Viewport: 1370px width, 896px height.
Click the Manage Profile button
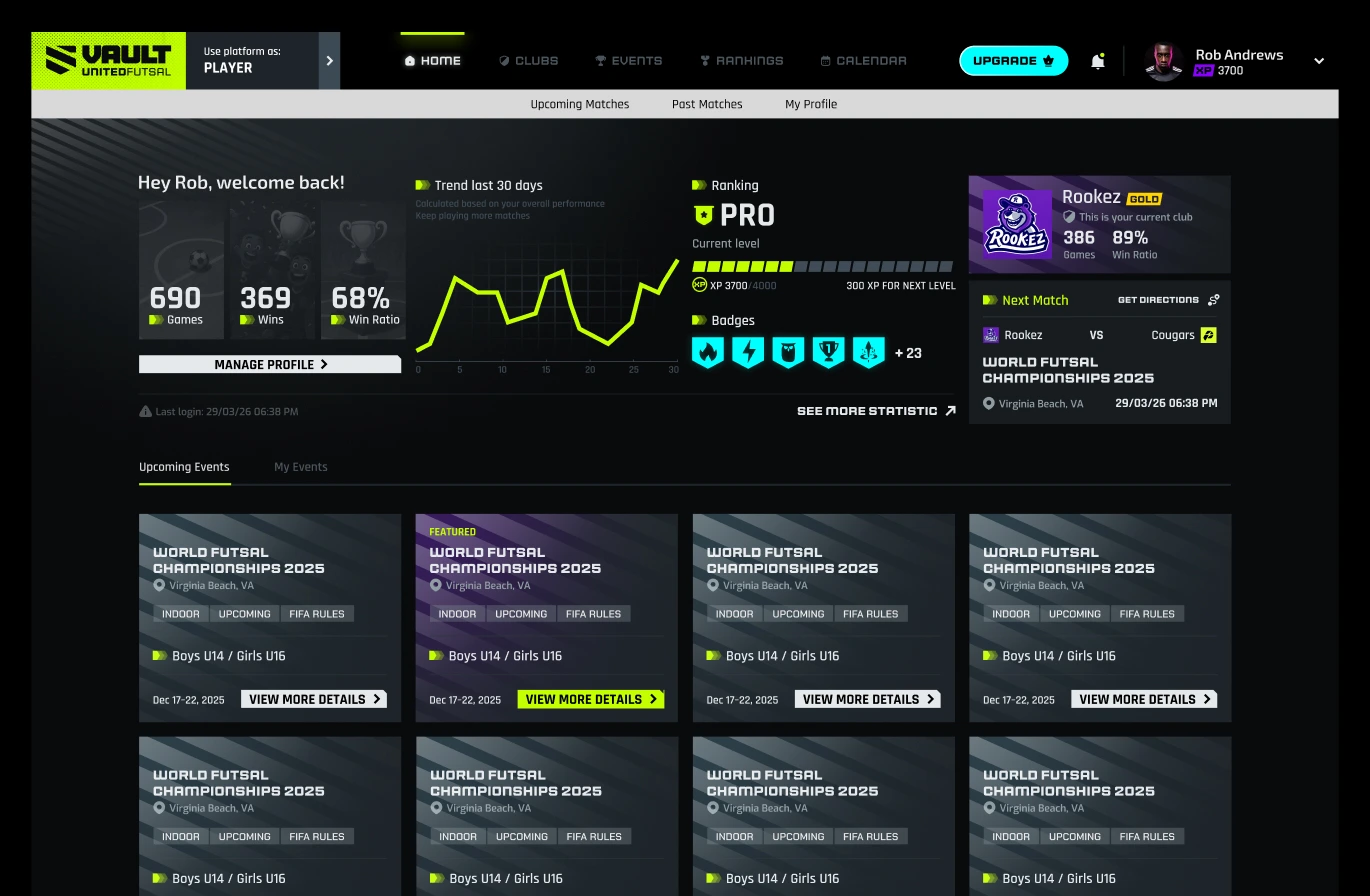pyautogui.click(x=270, y=365)
